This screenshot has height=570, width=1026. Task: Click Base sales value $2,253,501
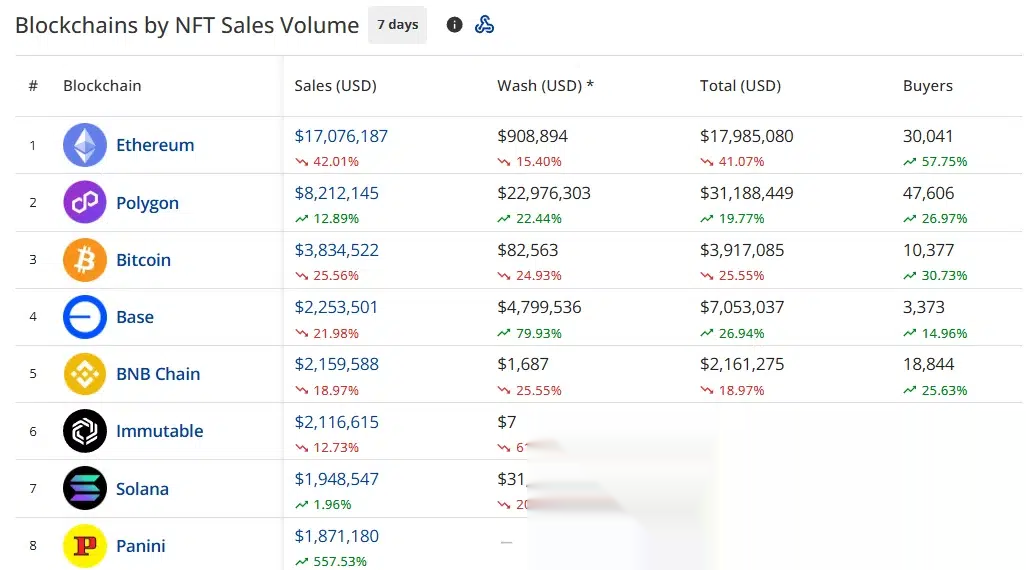(336, 307)
